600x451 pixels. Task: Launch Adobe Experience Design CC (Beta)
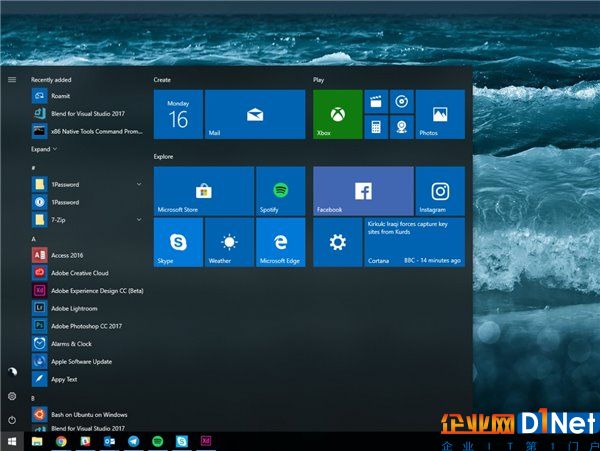[x=87, y=291]
